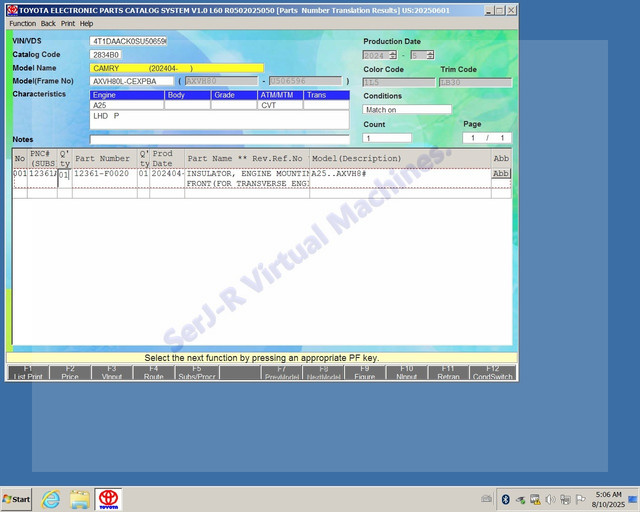640x512 pixels.
Task: Increase the production month with spinner up arrow
Action: click(430, 53)
